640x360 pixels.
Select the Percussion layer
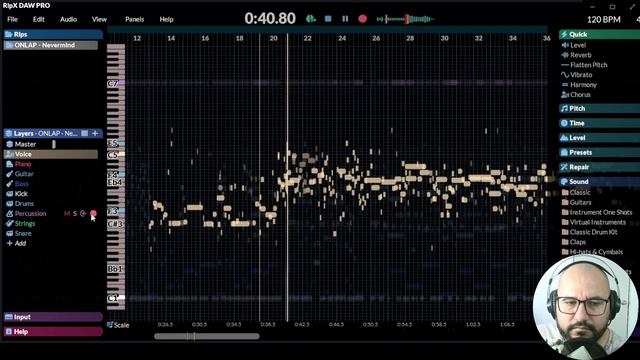[x=30, y=213]
